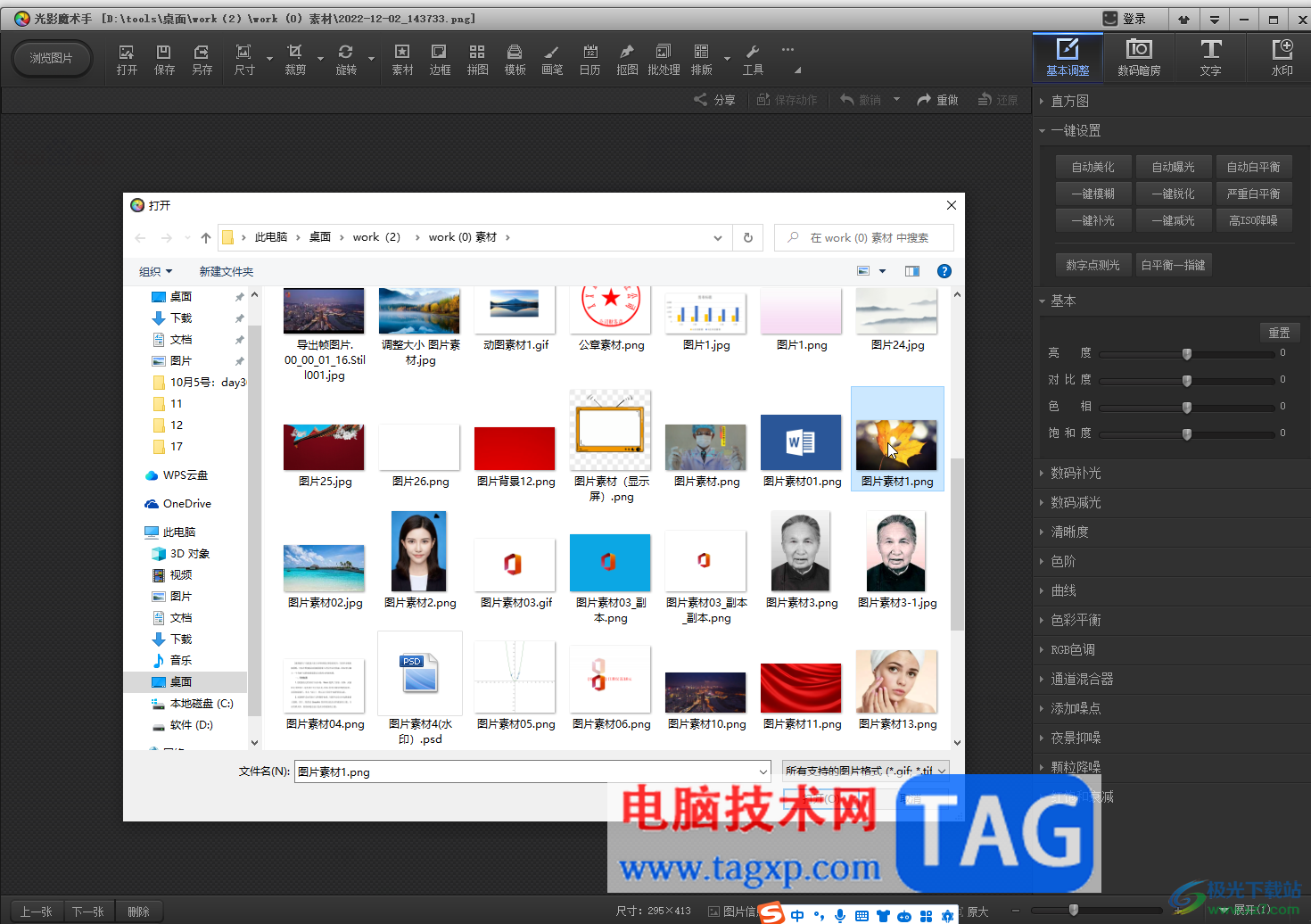Open the 拼图 (Collage) tool
1311x924 pixels.
pyautogui.click(x=477, y=59)
